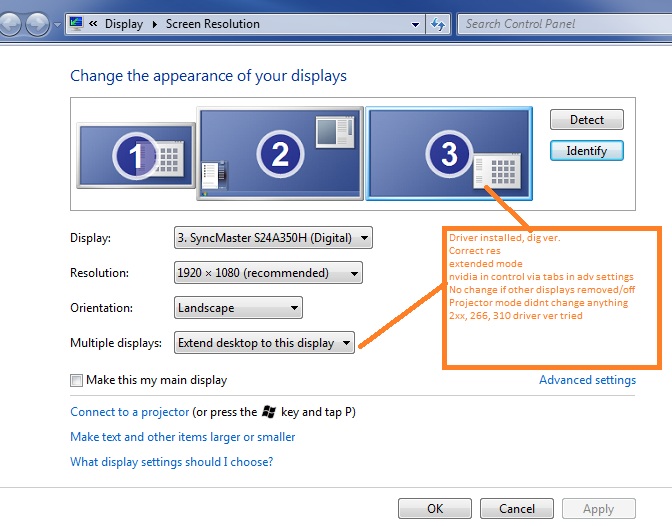Click the double chevron in breadcrumb path
The image size is (672, 526).
[93, 24]
